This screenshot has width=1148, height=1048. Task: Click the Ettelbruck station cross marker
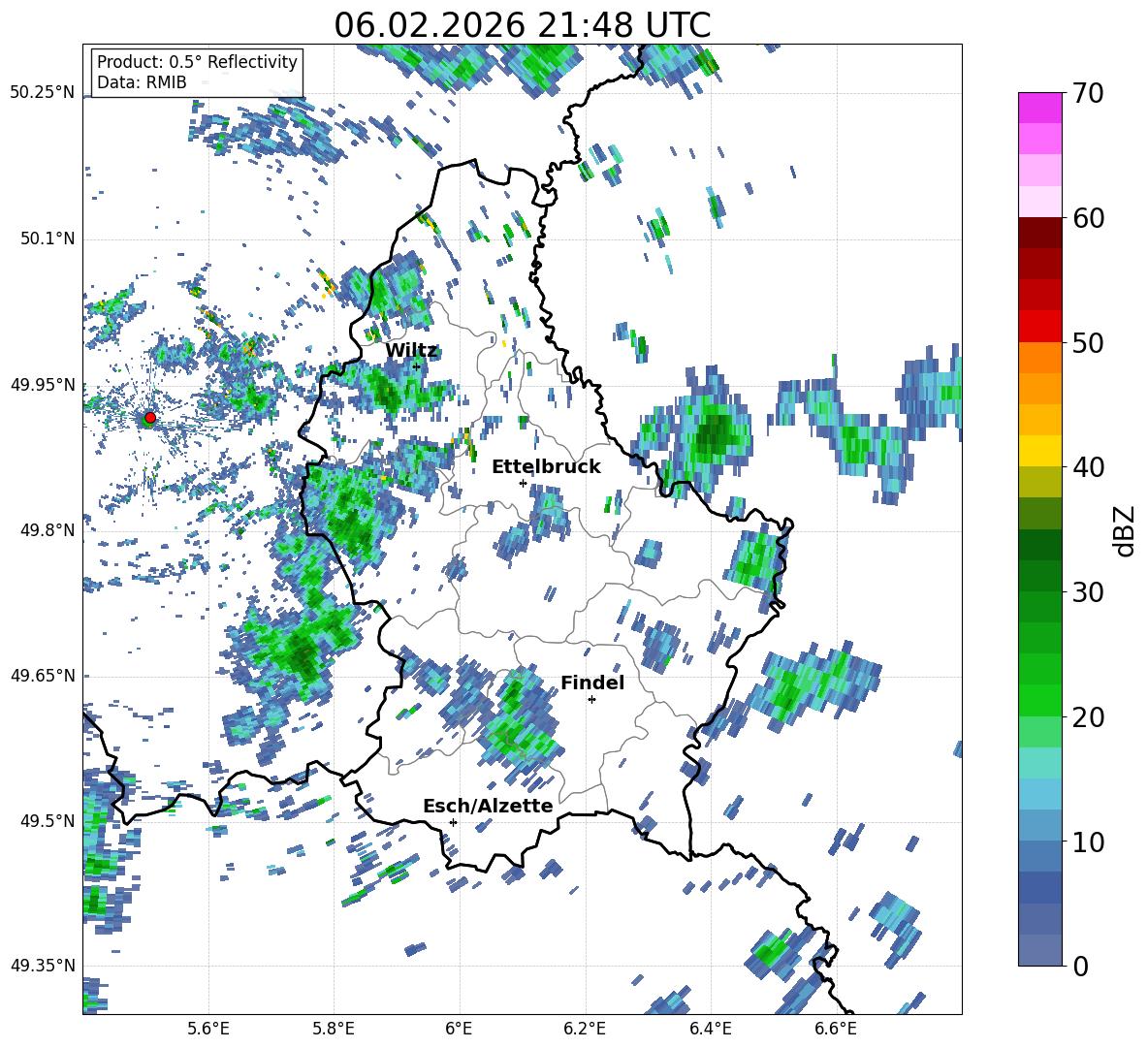(x=523, y=483)
